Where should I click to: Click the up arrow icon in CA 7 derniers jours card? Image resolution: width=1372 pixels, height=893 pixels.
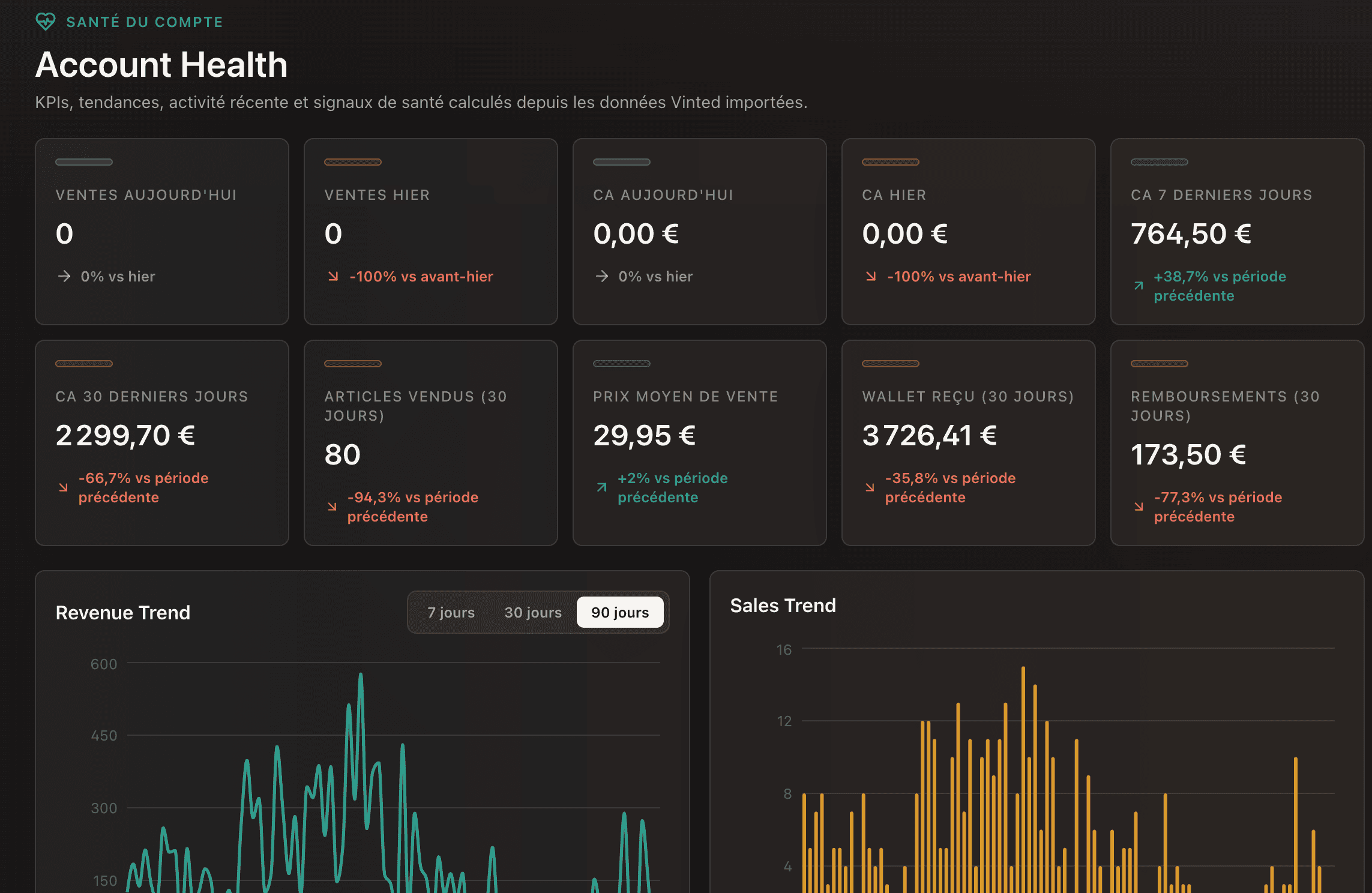tap(1139, 286)
